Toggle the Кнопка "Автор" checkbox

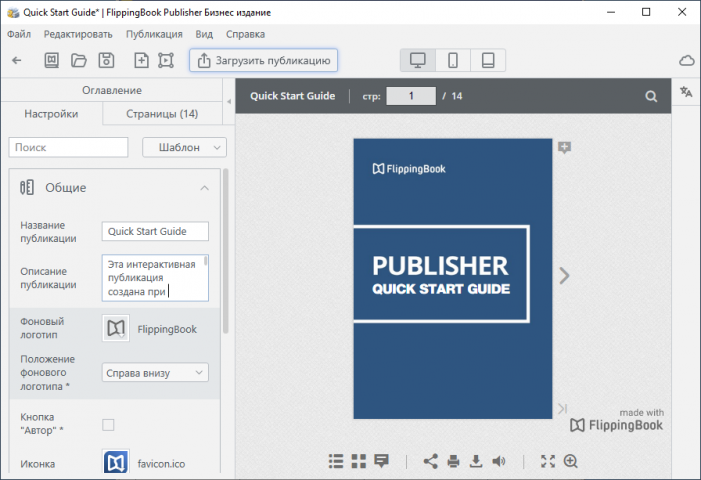[x=108, y=425]
